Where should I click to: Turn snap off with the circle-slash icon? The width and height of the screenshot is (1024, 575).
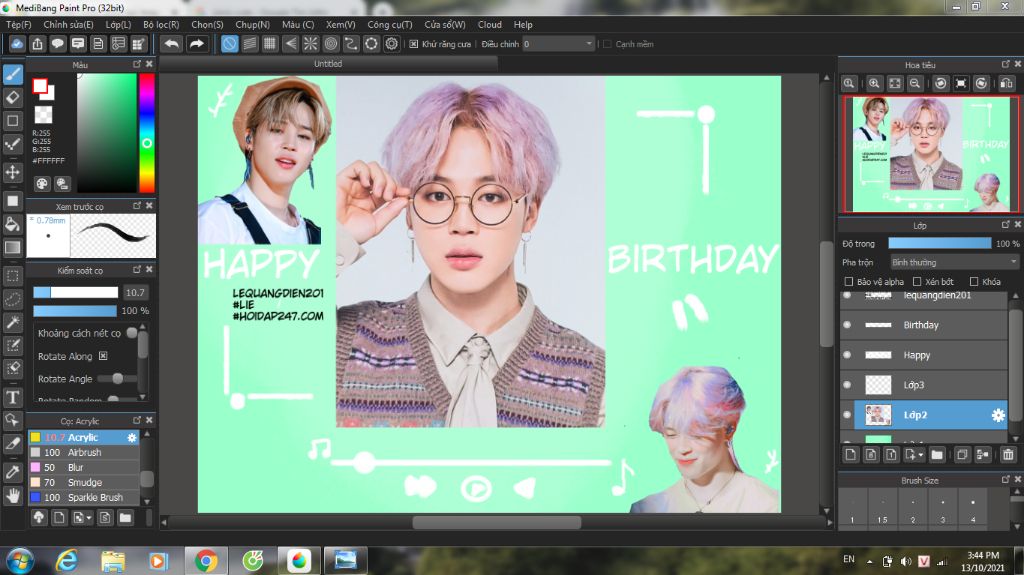coord(229,44)
